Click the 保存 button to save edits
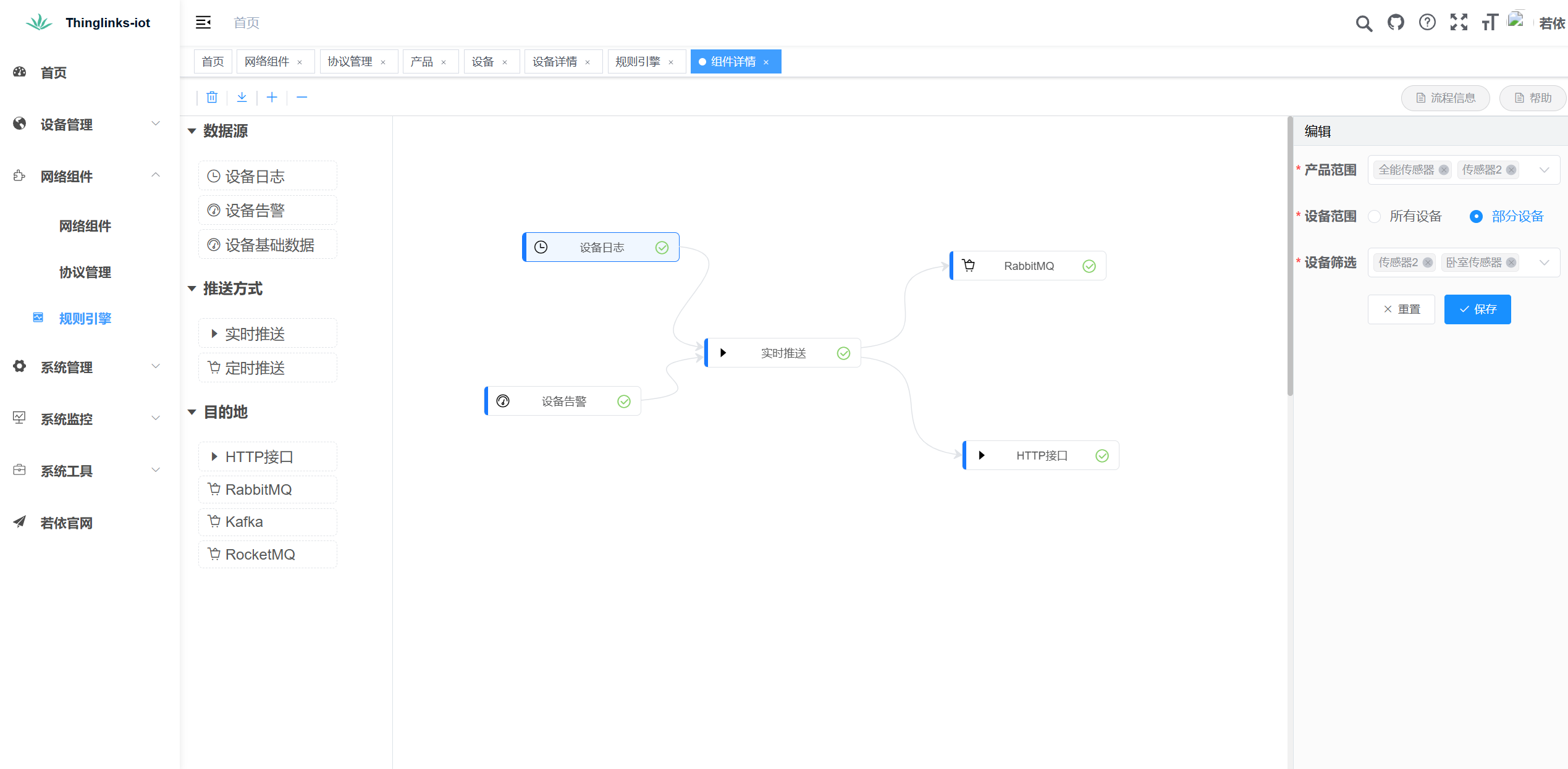Image resolution: width=1568 pixels, height=769 pixels. (1478, 309)
